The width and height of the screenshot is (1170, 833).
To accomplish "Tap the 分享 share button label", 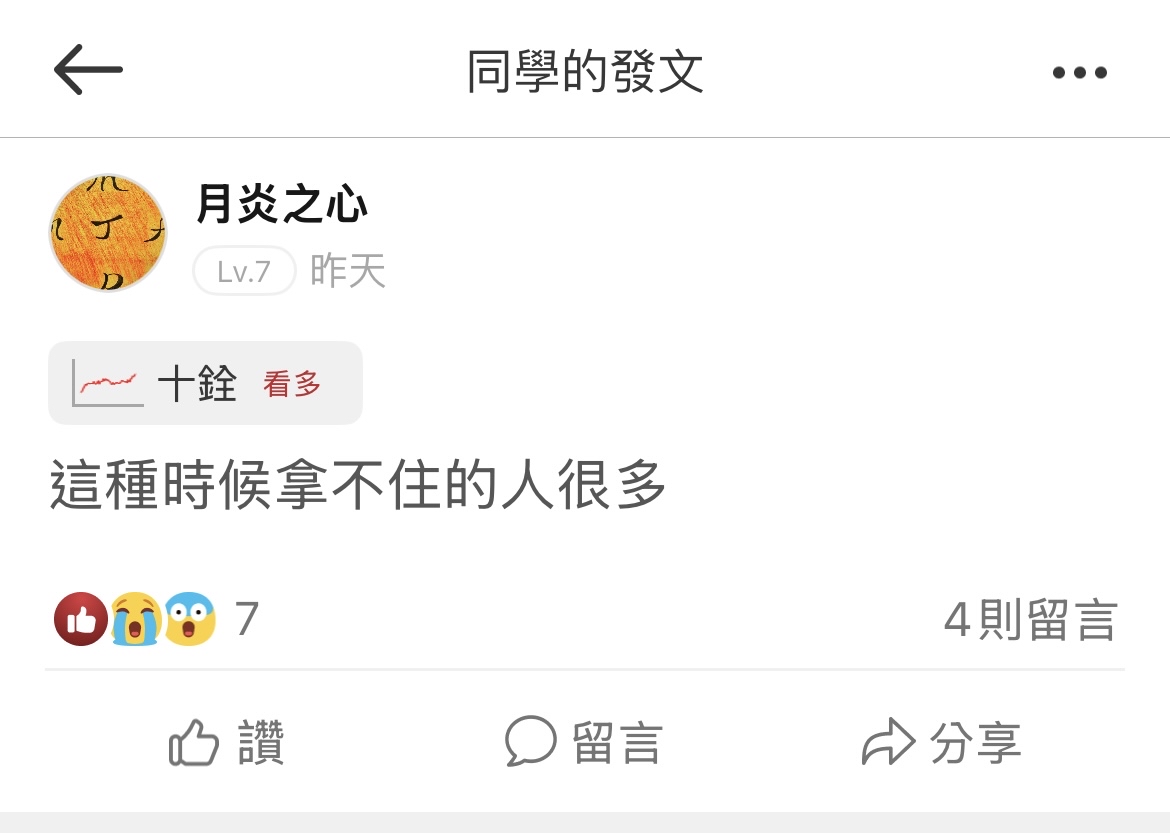I will click(975, 743).
